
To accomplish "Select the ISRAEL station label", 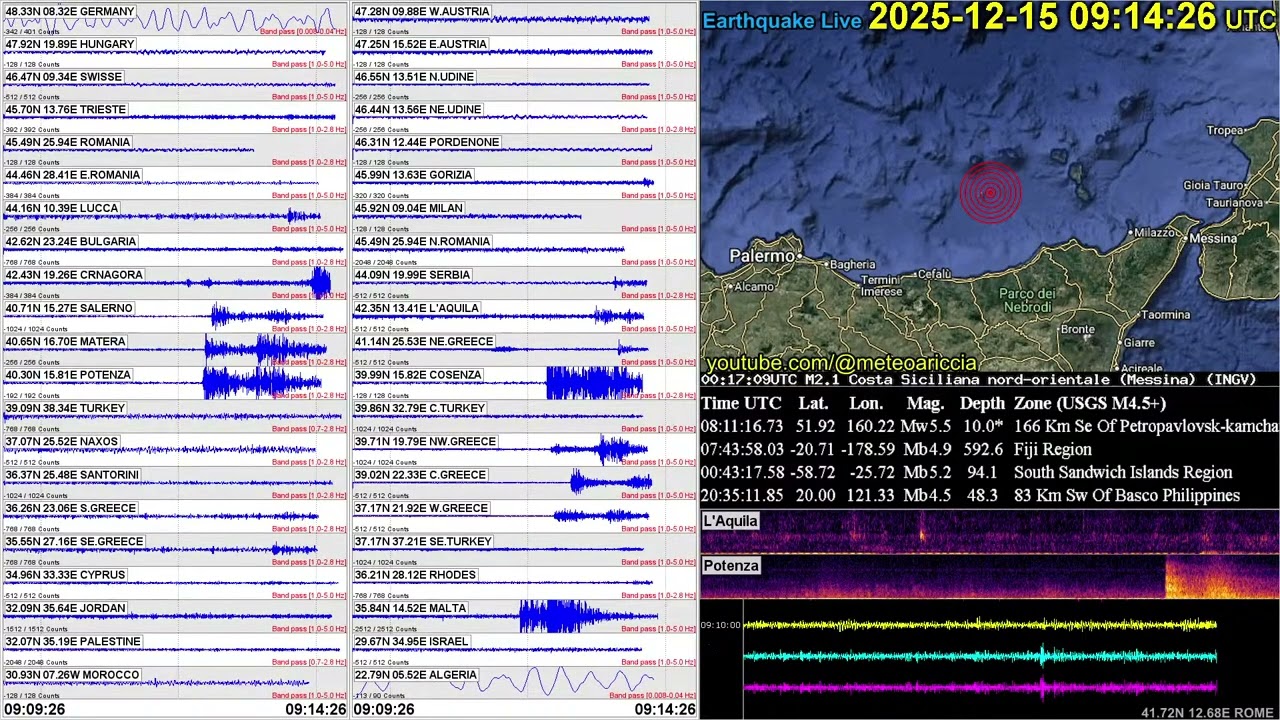I will (411, 642).
